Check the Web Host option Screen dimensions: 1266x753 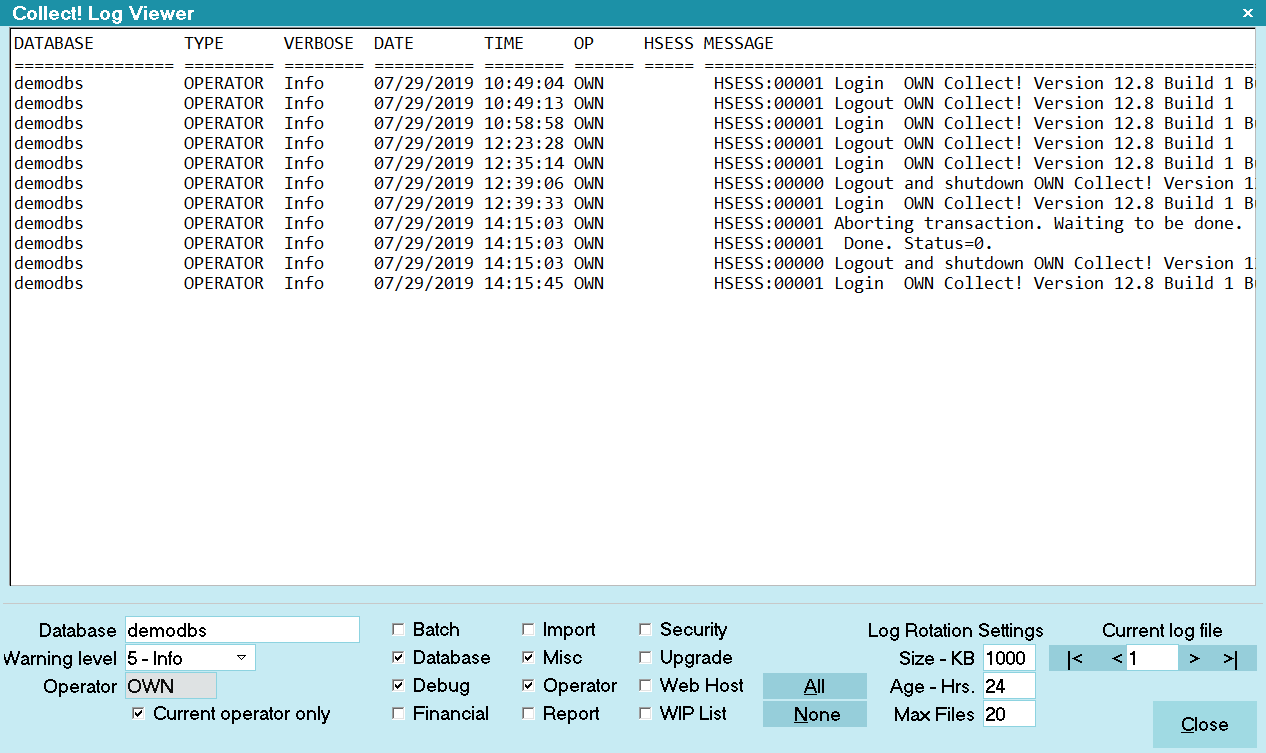pos(646,686)
